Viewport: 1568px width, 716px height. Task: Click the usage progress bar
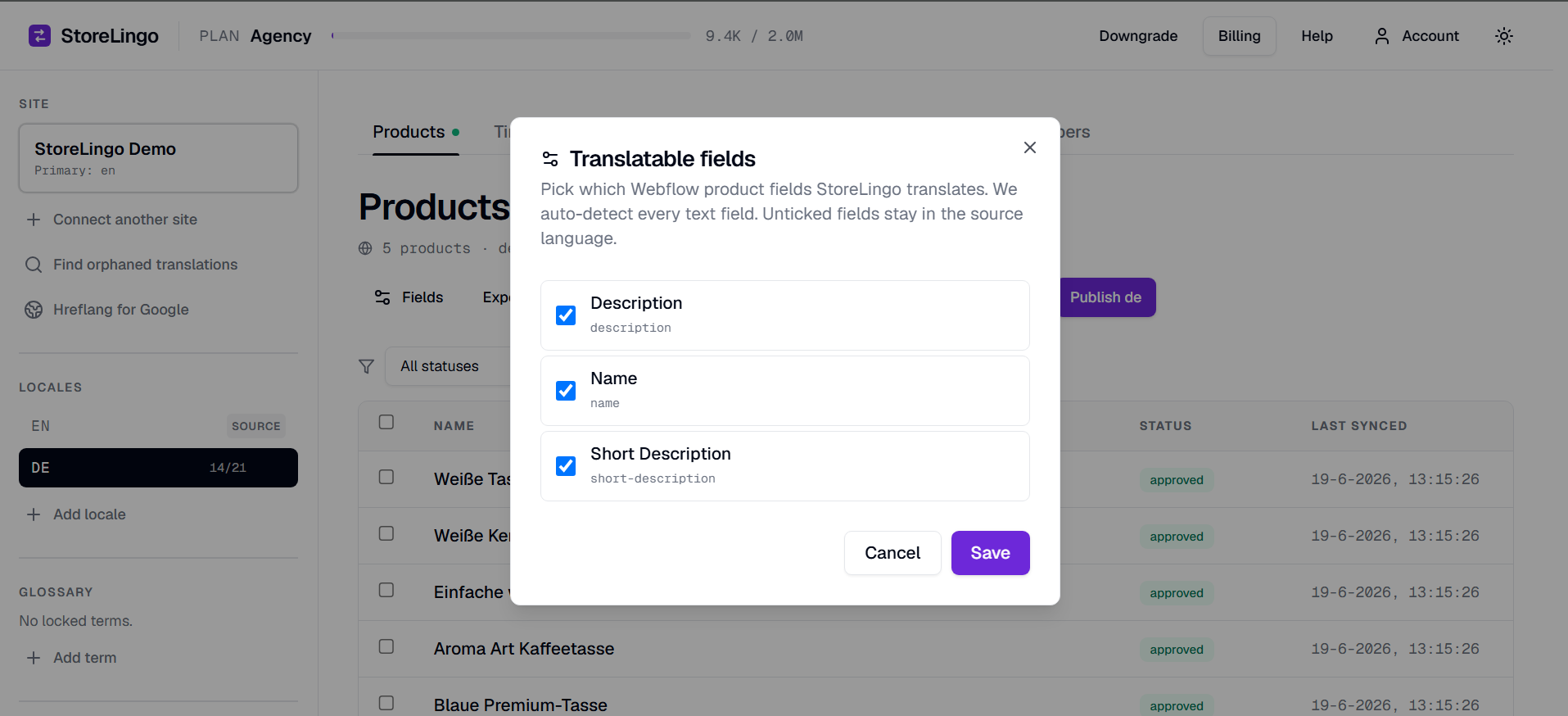(511, 36)
